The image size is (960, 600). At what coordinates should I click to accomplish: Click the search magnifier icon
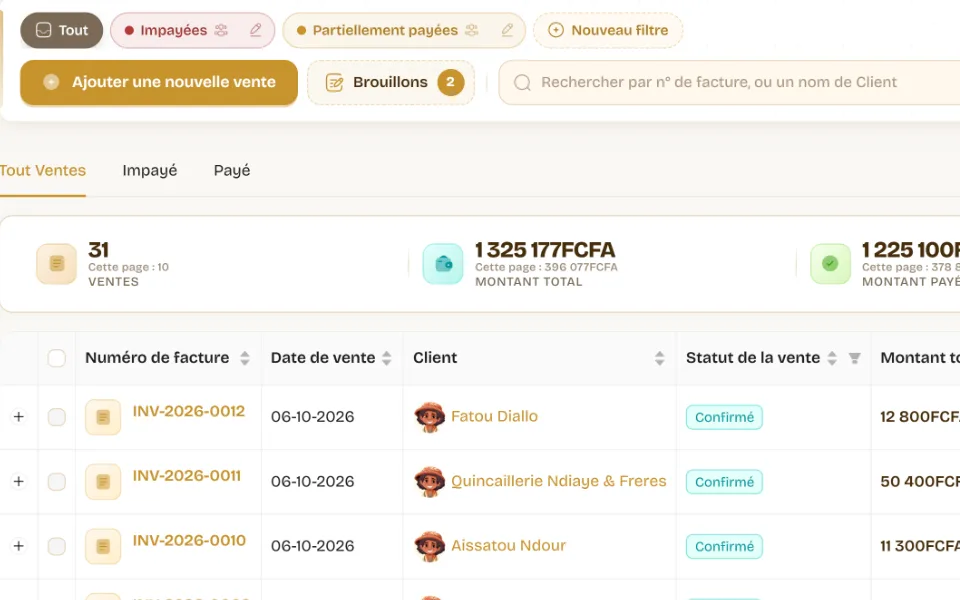click(x=522, y=83)
